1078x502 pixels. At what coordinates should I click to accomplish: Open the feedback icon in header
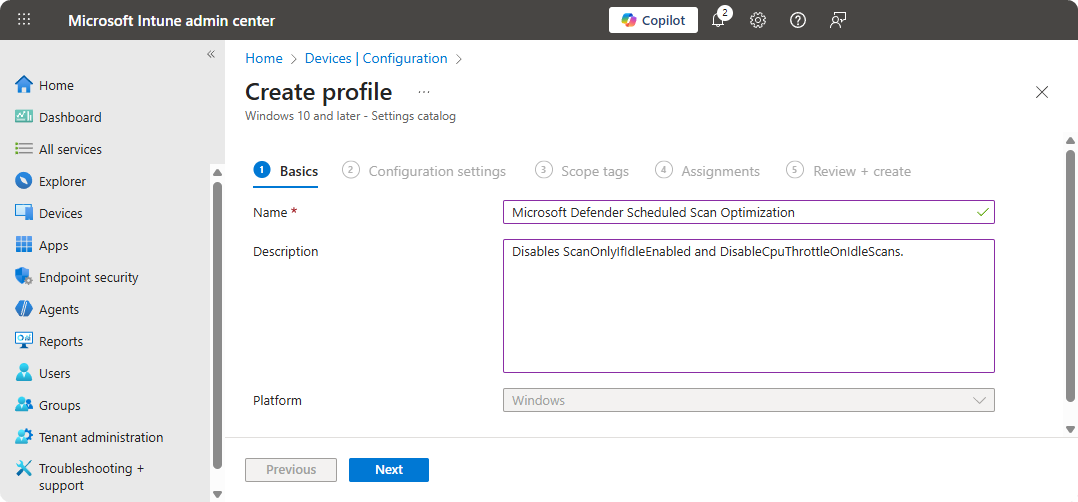click(x=838, y=20)
